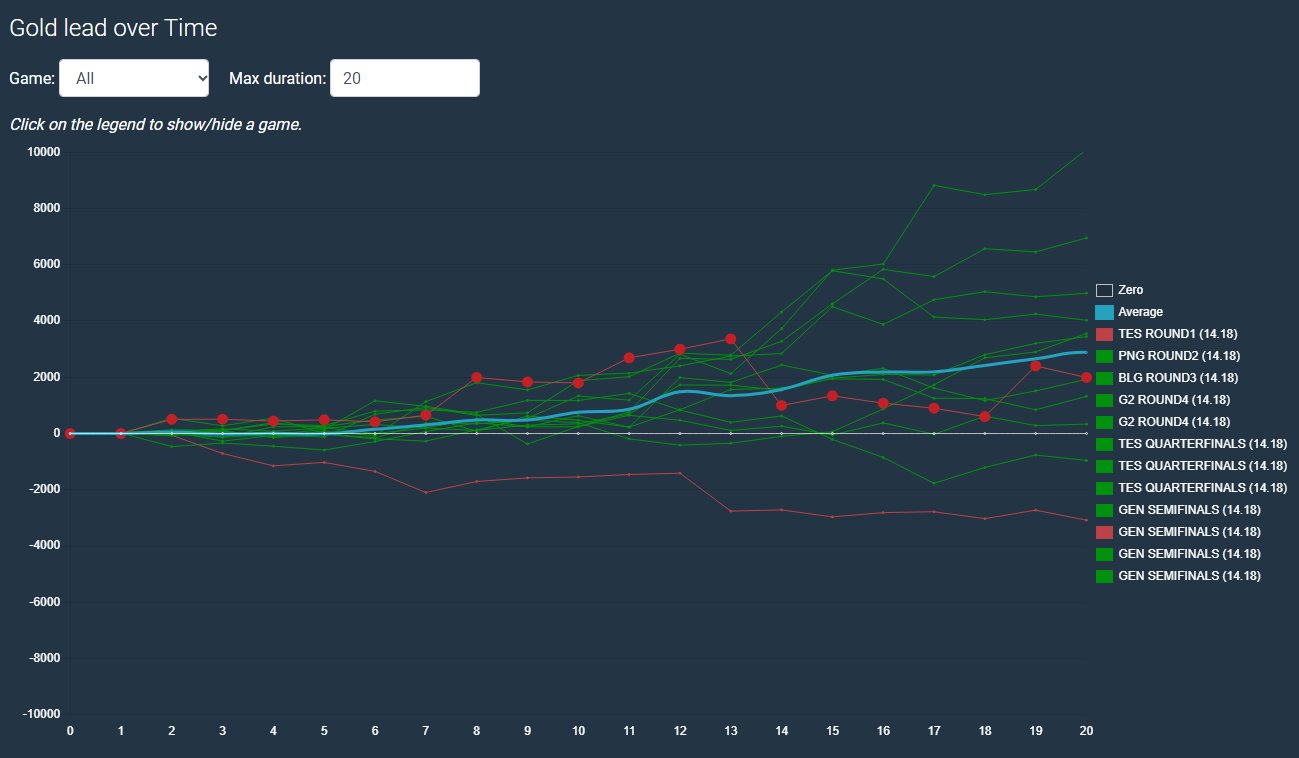Click red TES ROUND1 marker at minute 16
The width and height of the screenshot is (1299, 758).
883,403
